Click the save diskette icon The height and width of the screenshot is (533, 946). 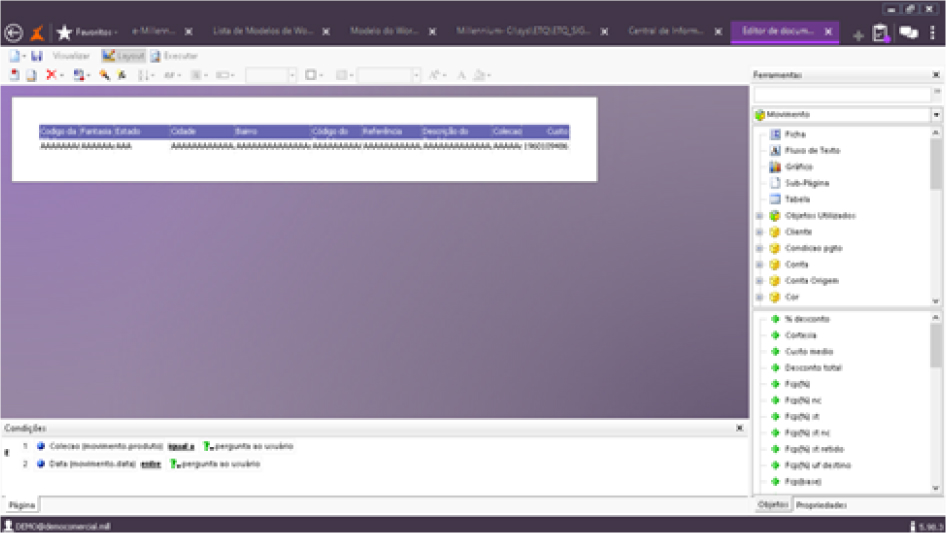tap(36, 57)
